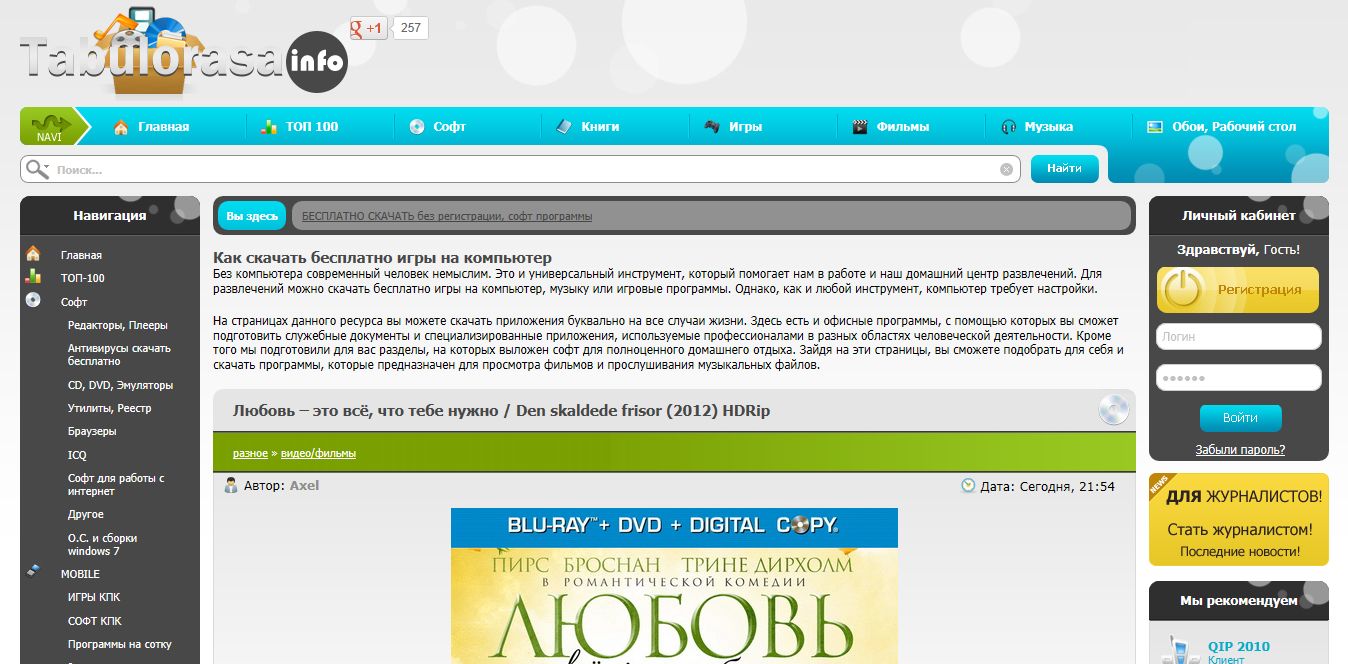Click the разное category link
Viewport: 1348px width, 664px height.
coord(250,453)
